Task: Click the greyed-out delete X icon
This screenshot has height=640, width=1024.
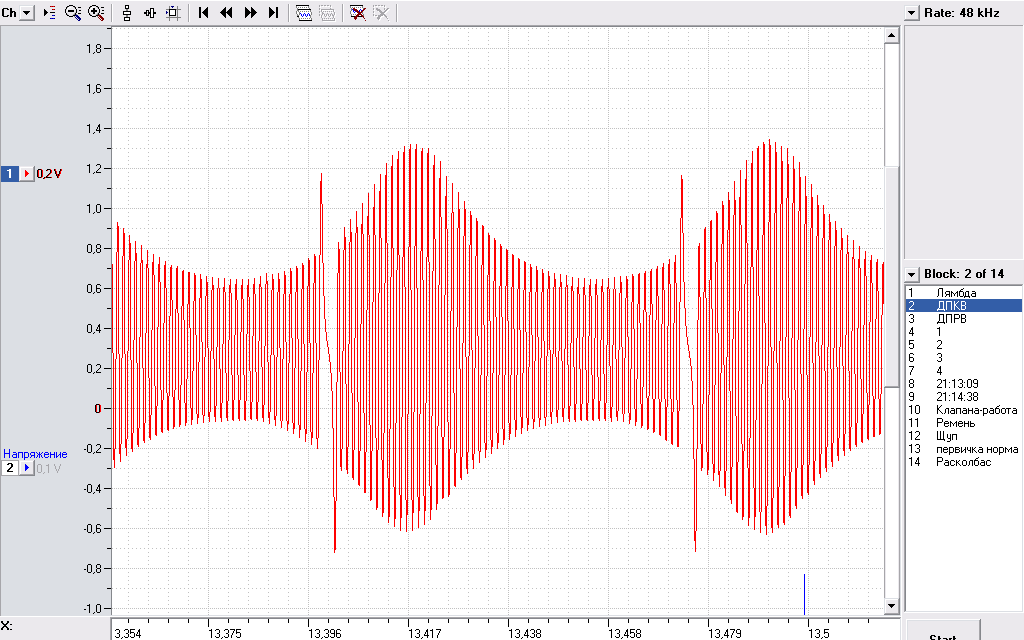Action: pyautogui.click(x=381, y=12)
